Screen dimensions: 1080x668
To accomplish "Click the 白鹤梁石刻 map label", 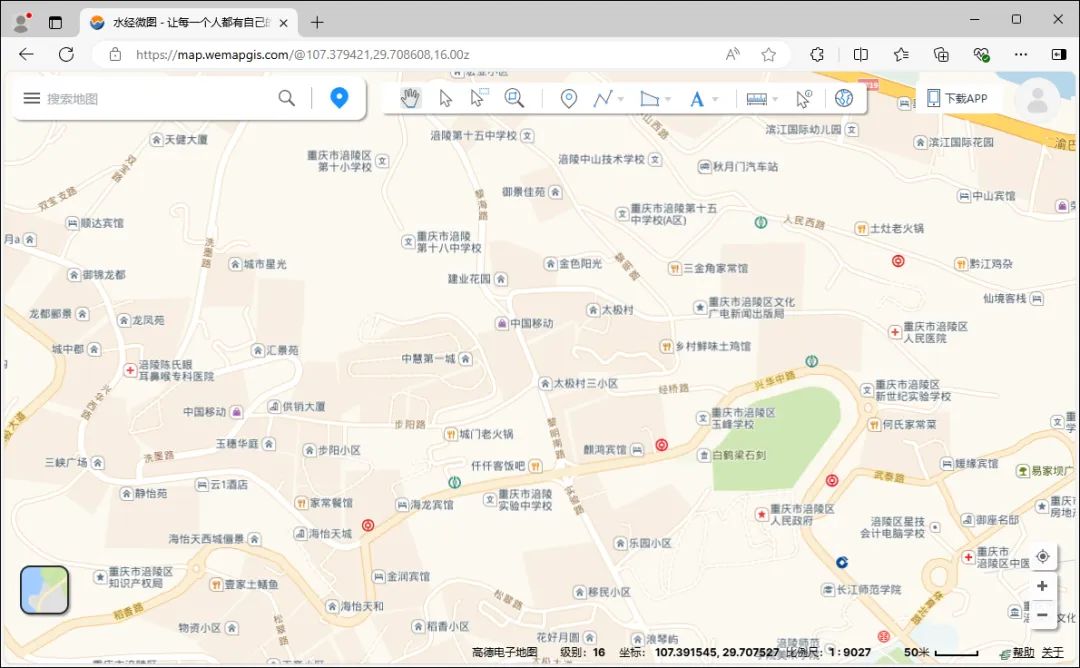I will tap(739, 455).
